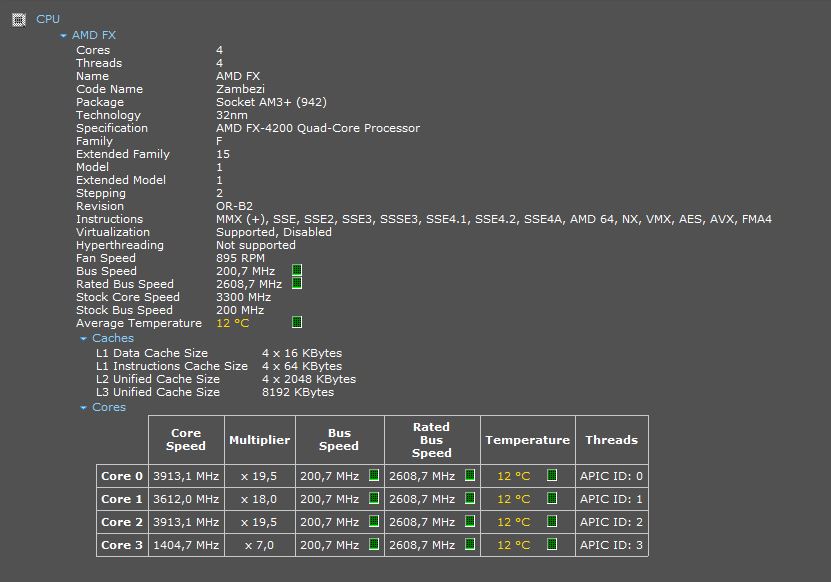Click the 3300 MHz stock core speed

pos(243,297)
